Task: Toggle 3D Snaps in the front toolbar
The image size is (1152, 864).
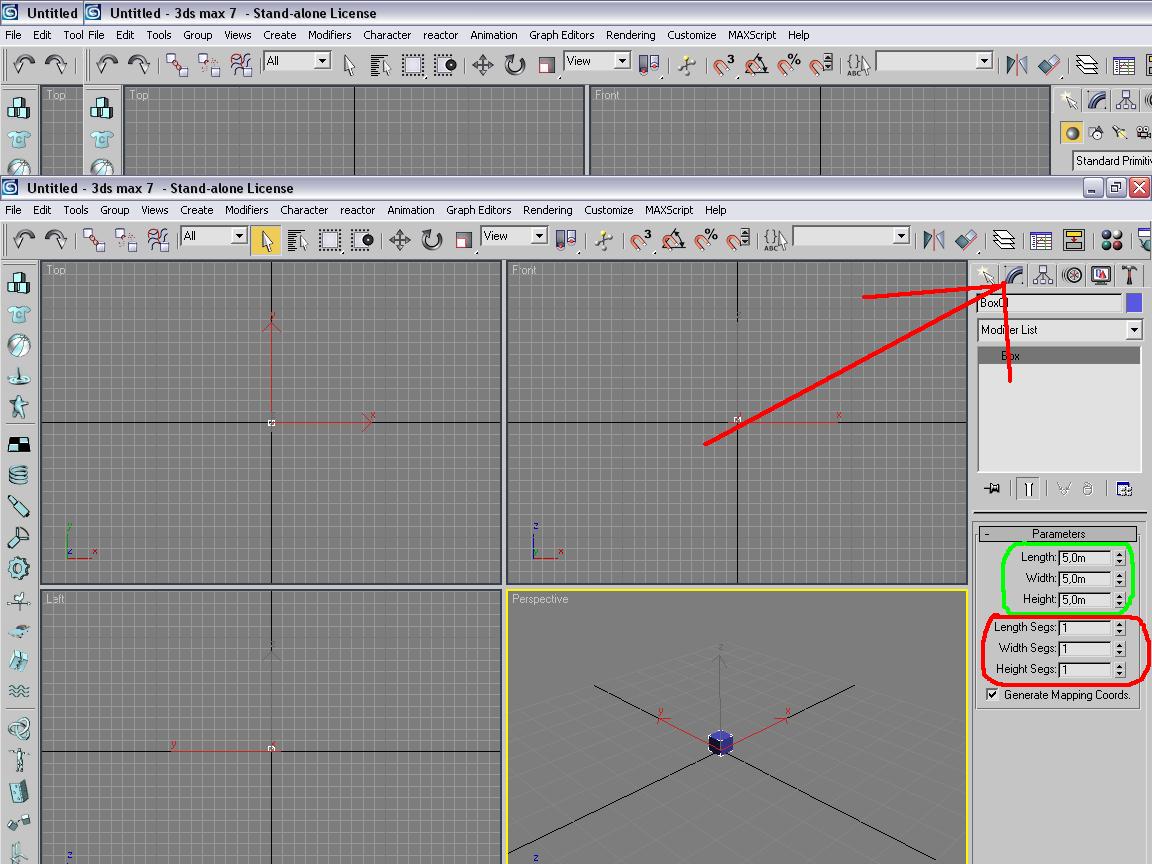Action: (641, 240)
